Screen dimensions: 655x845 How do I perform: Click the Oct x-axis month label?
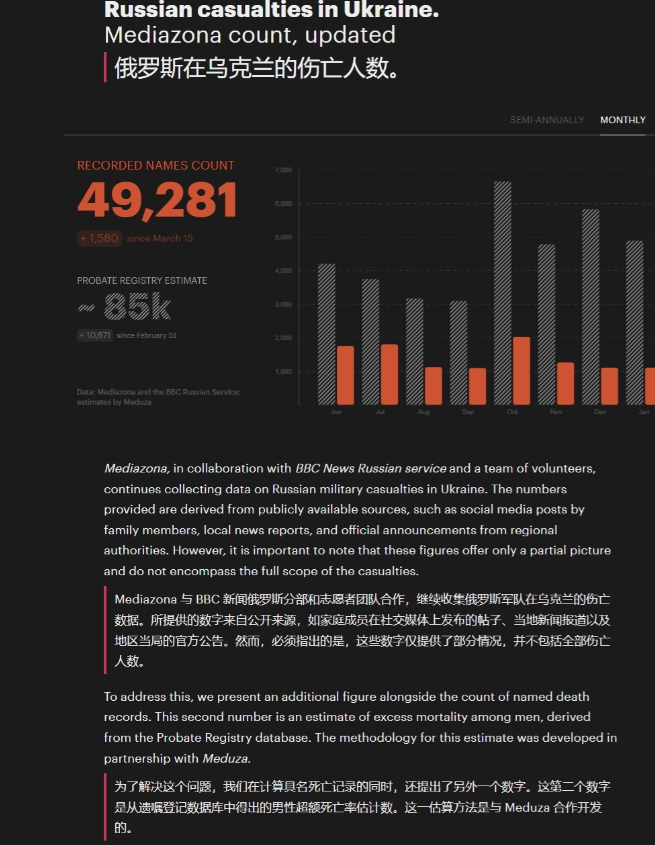tap(512, 412)
